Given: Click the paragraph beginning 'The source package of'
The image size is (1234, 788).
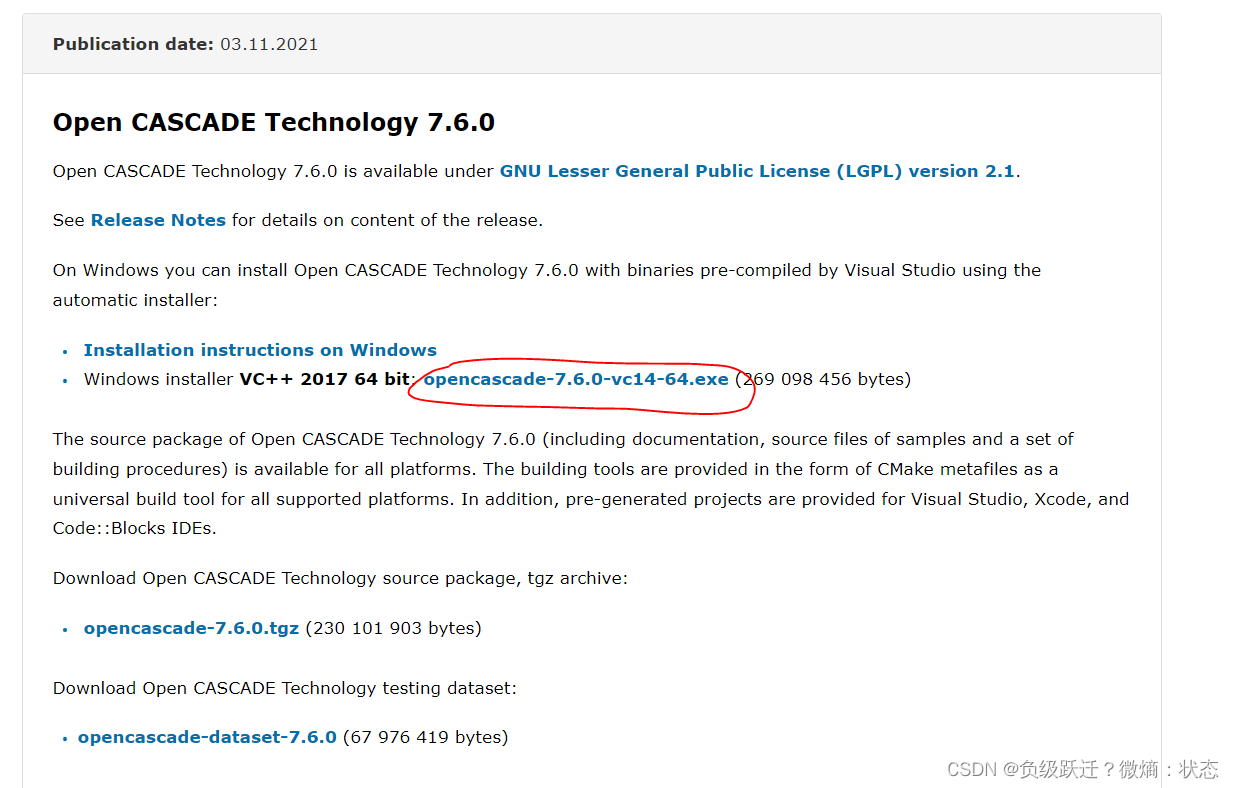Looking at the screenshot, I should [x=591, y=484].
